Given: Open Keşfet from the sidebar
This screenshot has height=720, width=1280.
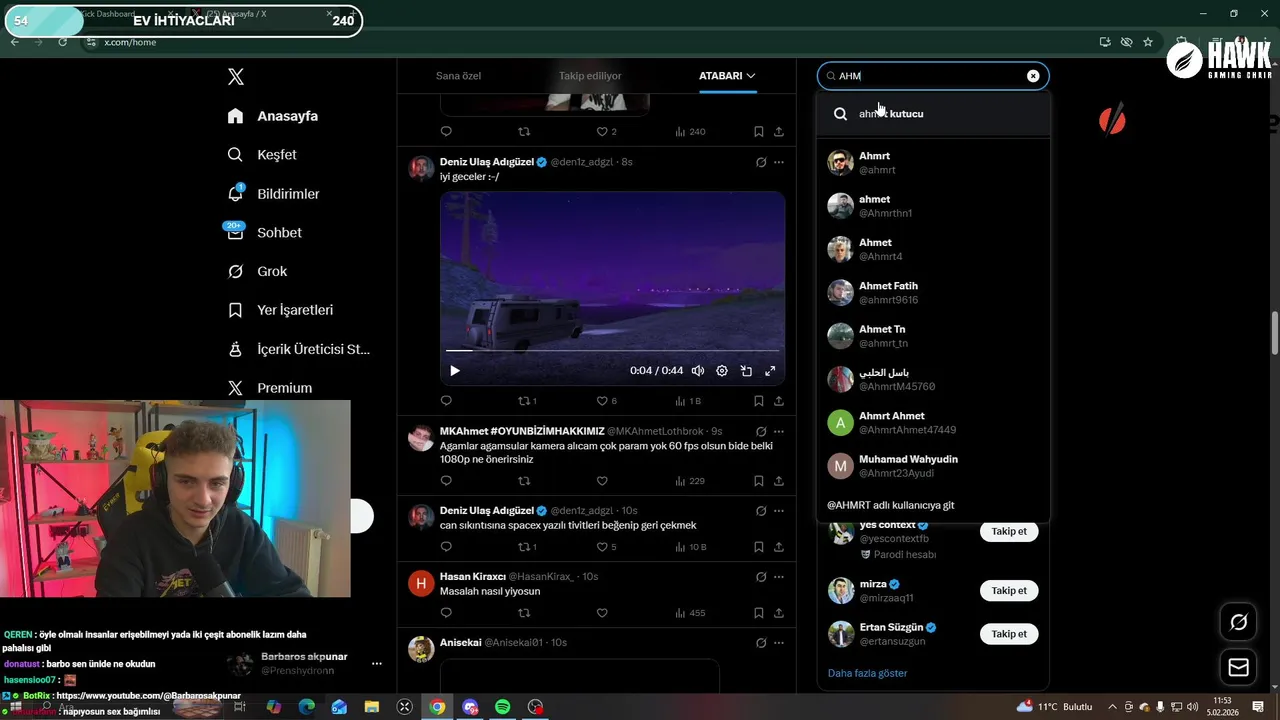Looking at the screenshot, I should [262, 155].
